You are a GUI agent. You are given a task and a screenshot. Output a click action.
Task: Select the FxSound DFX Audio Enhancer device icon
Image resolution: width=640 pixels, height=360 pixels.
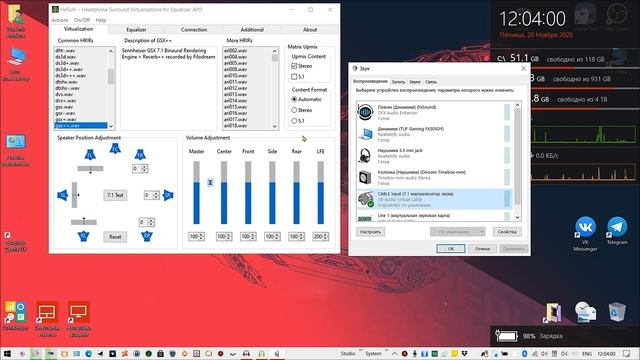(x=365, y=112)
